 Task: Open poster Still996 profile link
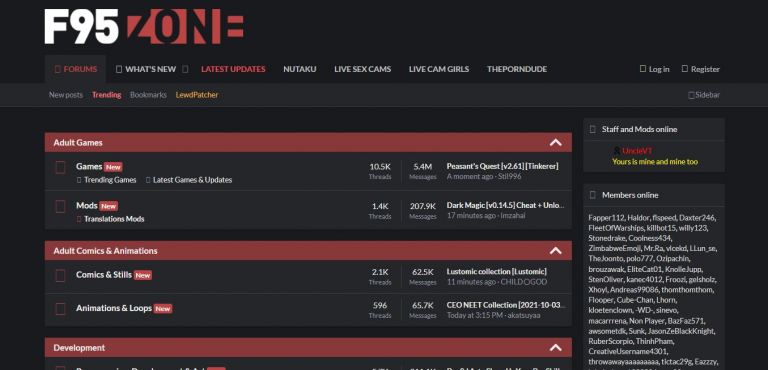510,176
